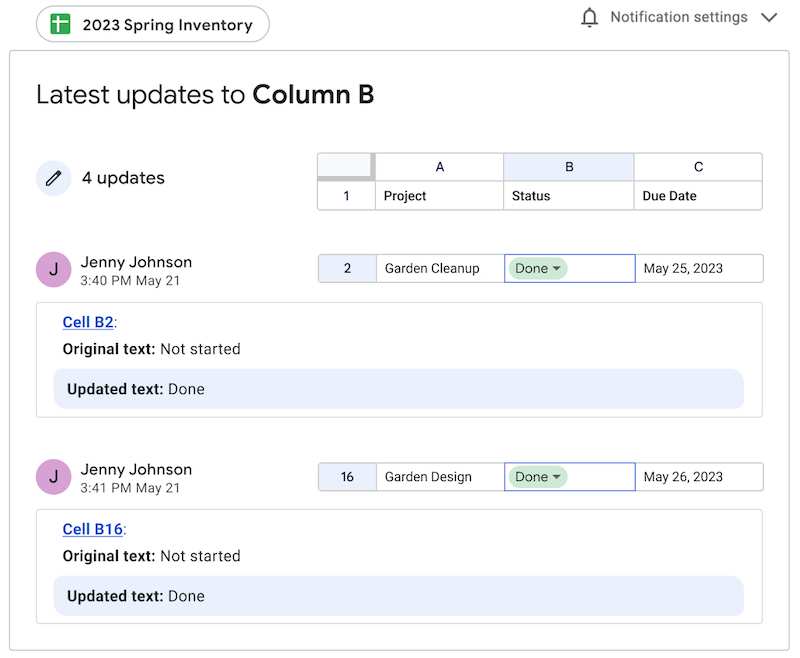Click Jenny Johnson's avatar at 3:40 PM
The width and height of the screenshot is (800, 658).
(x=54, y=269)
